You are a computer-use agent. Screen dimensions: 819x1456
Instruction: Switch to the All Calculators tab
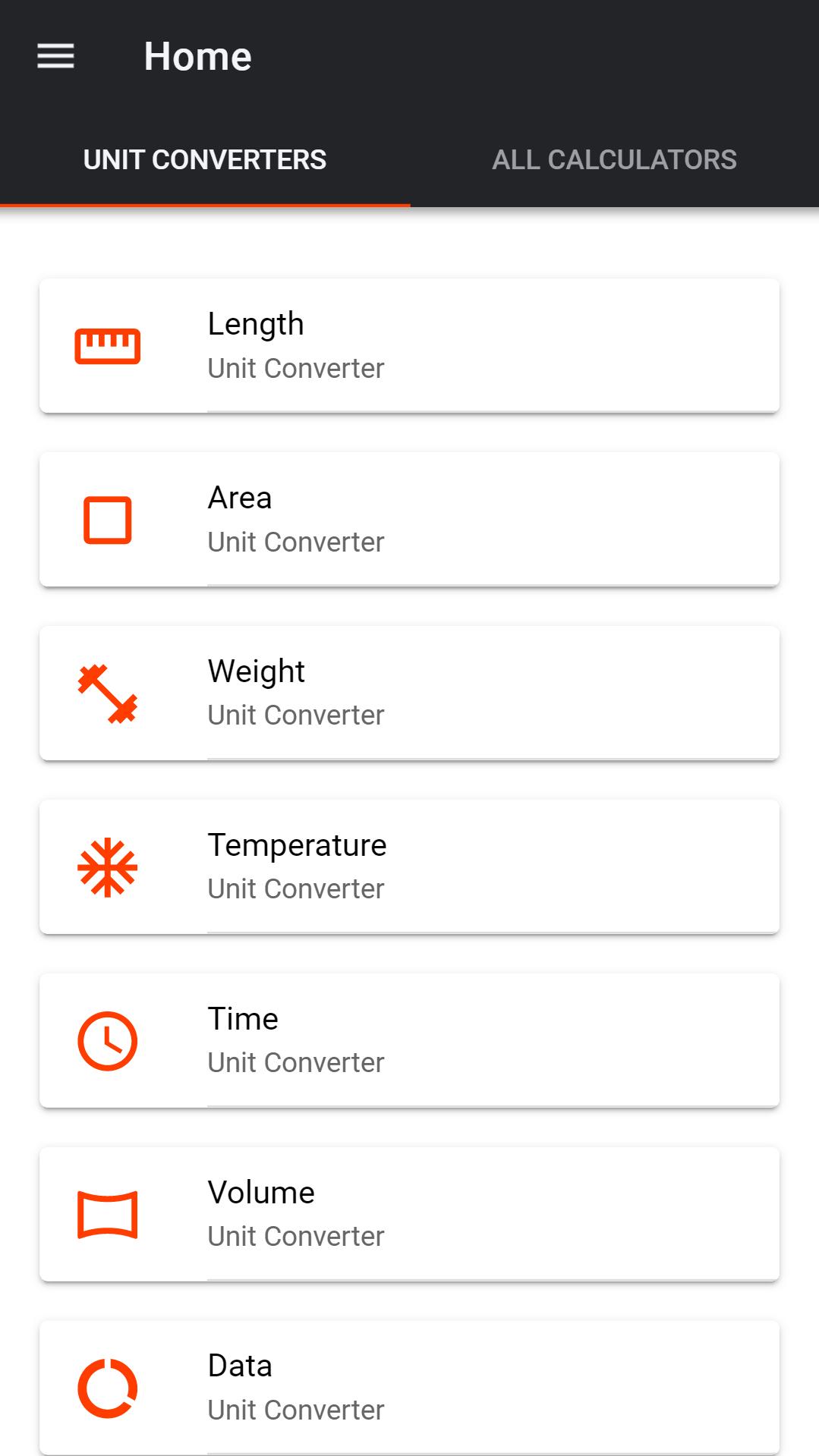pyautogui.click(x=614, y=159)
